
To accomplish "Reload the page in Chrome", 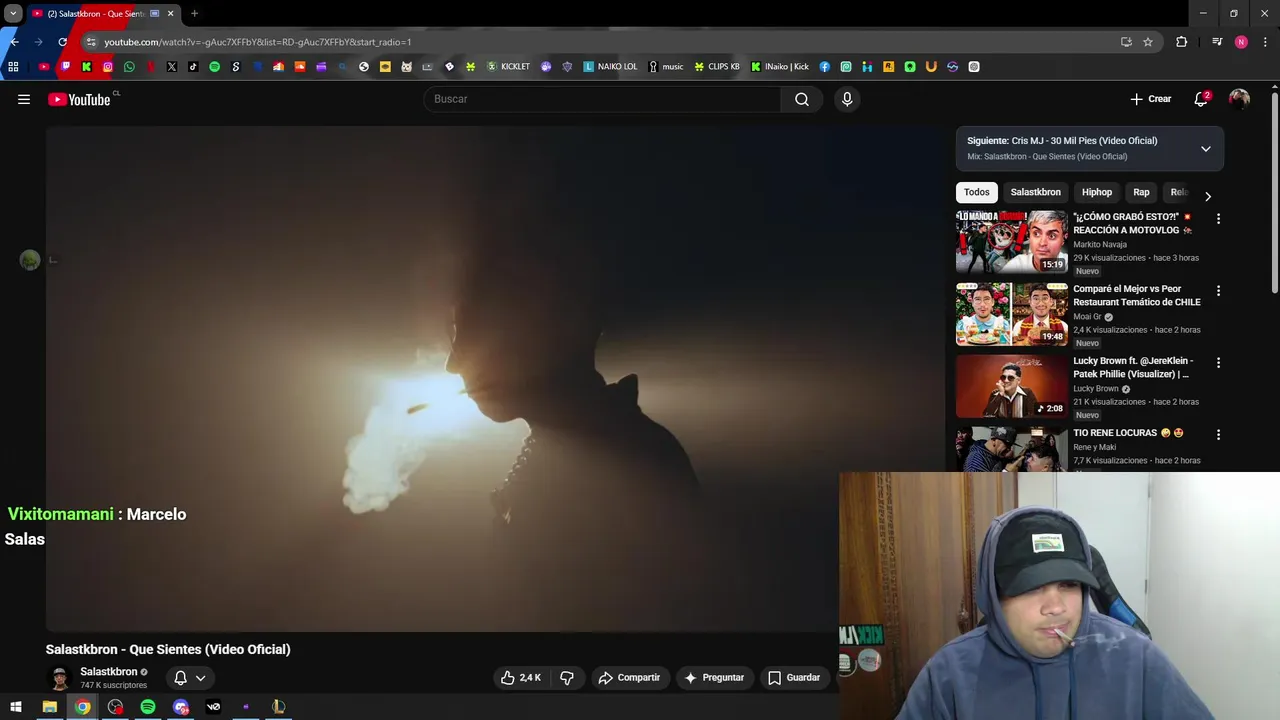I will point(62,42).
